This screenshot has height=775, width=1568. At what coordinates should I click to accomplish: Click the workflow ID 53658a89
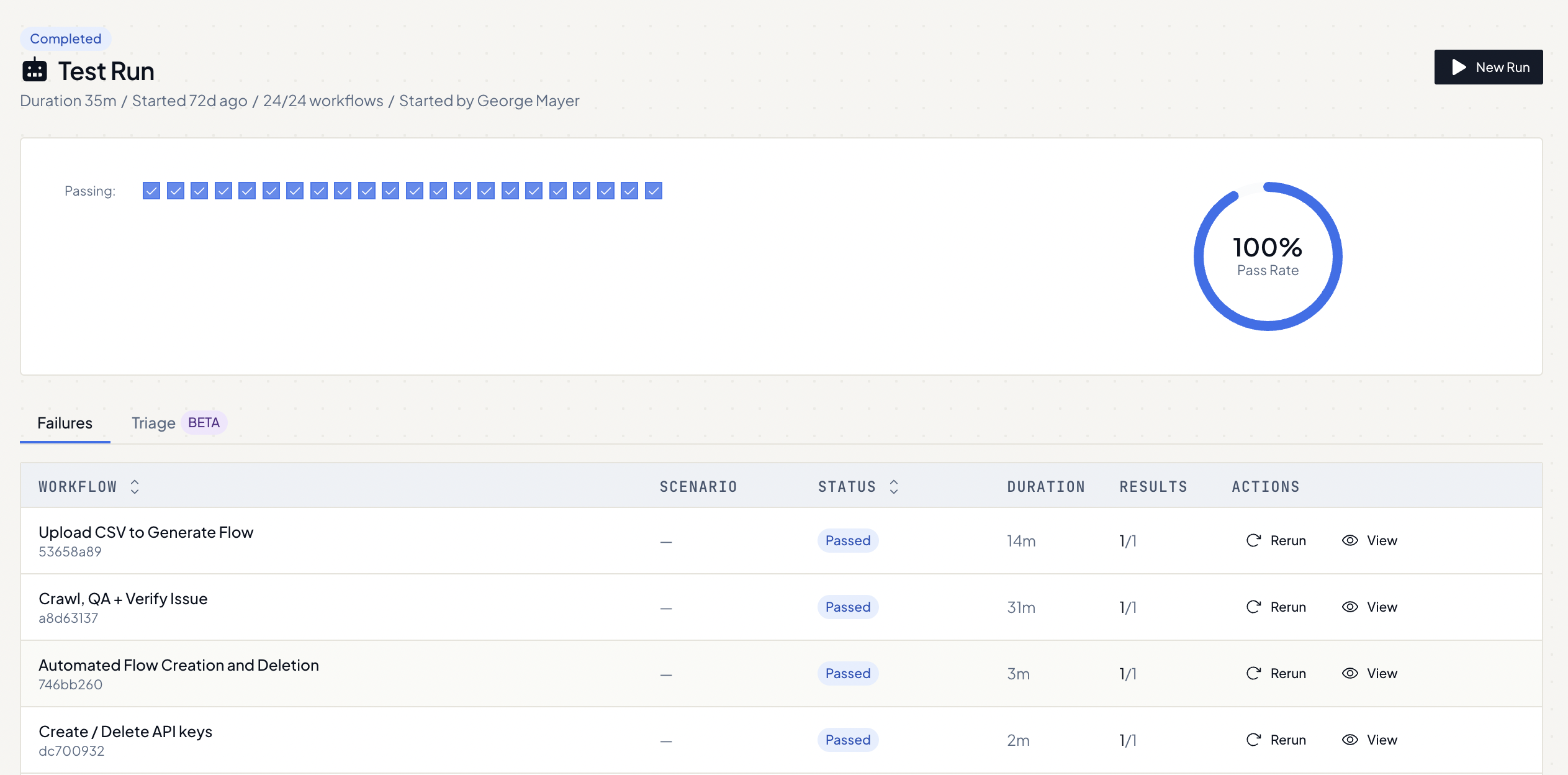pyautogui.click(x=70, y=552)
